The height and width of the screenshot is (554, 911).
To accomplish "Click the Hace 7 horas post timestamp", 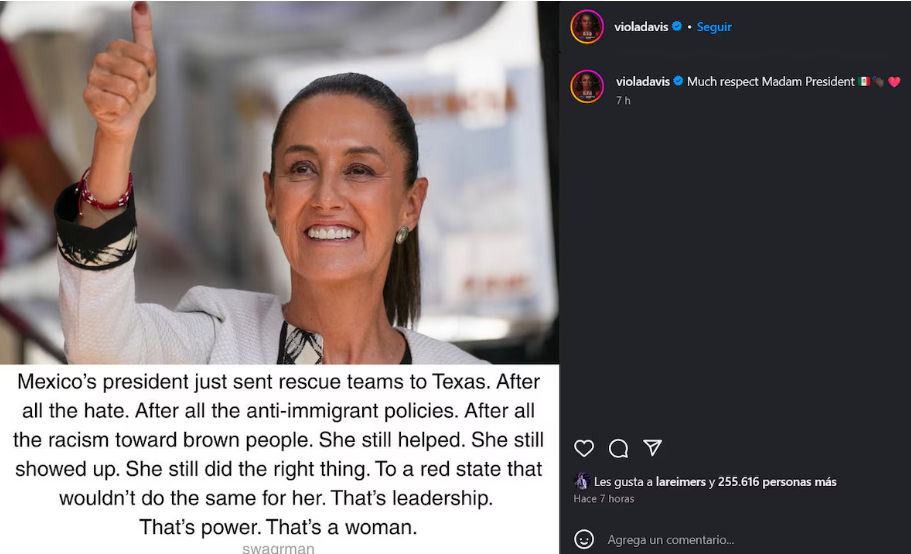I will tap(604, 498).
